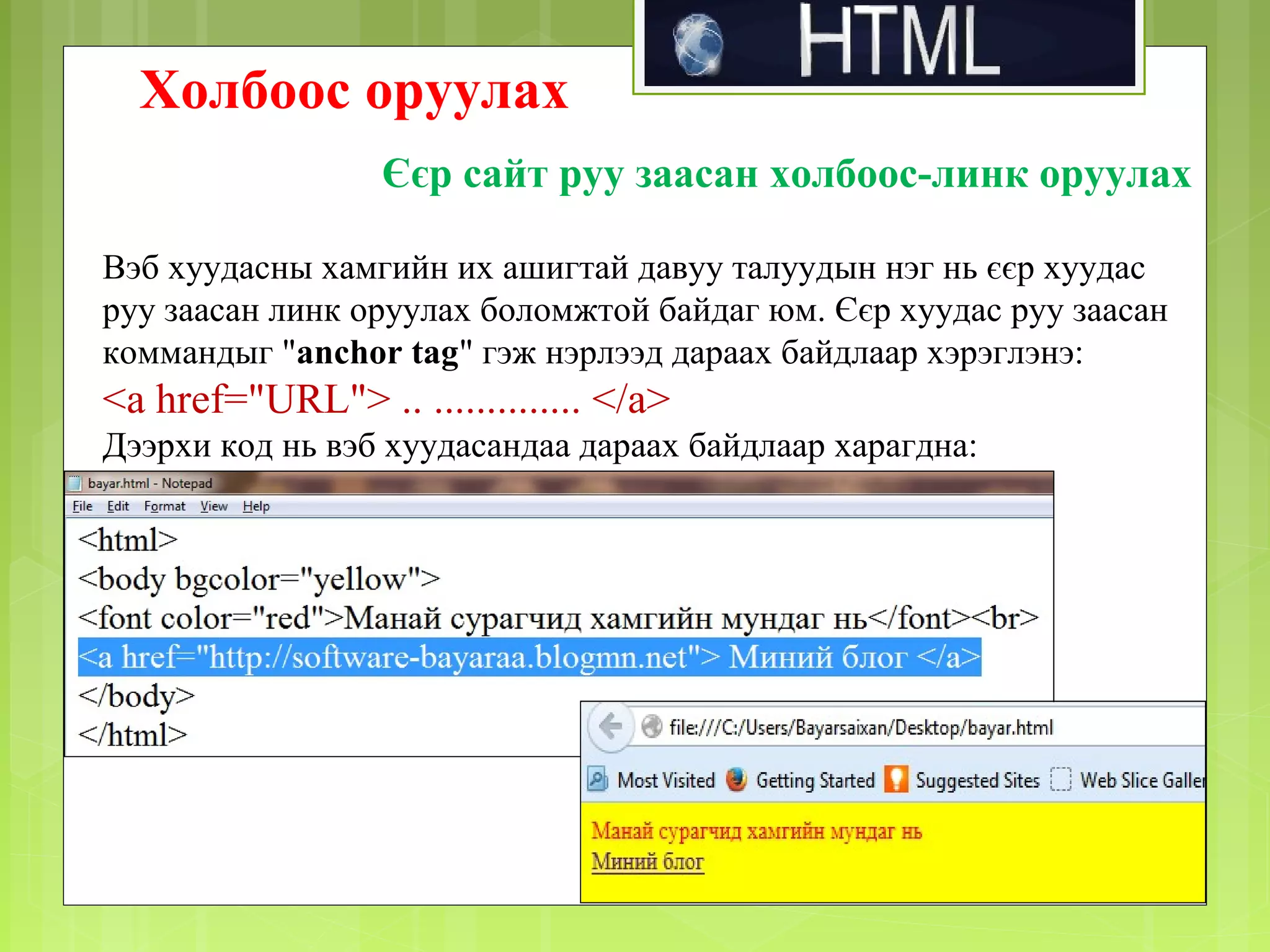Click the browser address bar URL field
Image resolution: width=1270 pixels, height=952 pixels.
pos(861,727)
